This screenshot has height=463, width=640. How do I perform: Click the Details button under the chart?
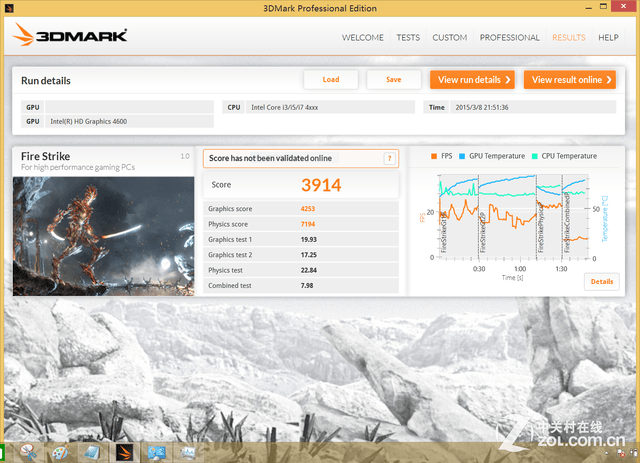click(x=602, y=282)
